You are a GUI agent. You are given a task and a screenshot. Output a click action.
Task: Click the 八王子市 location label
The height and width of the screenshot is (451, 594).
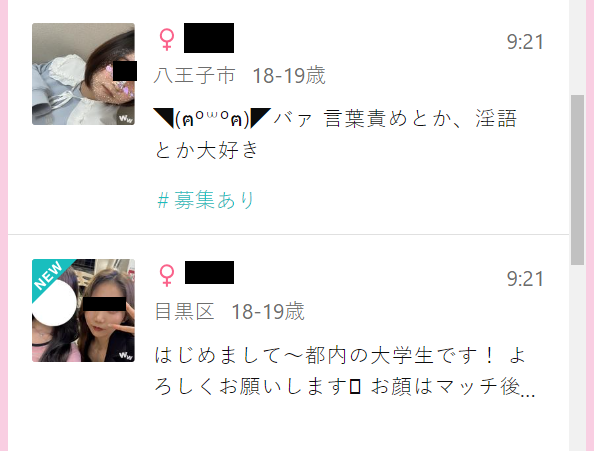click(x=195, y=75)
